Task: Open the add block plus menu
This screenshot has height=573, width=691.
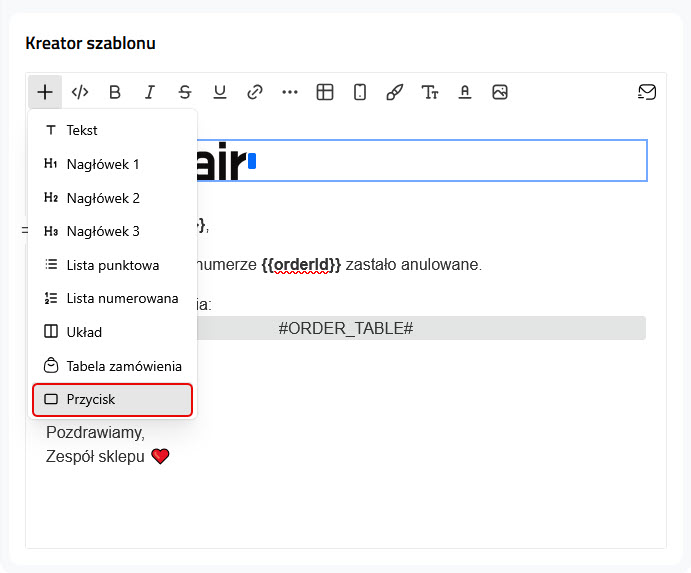Action: tap(45, 92)
